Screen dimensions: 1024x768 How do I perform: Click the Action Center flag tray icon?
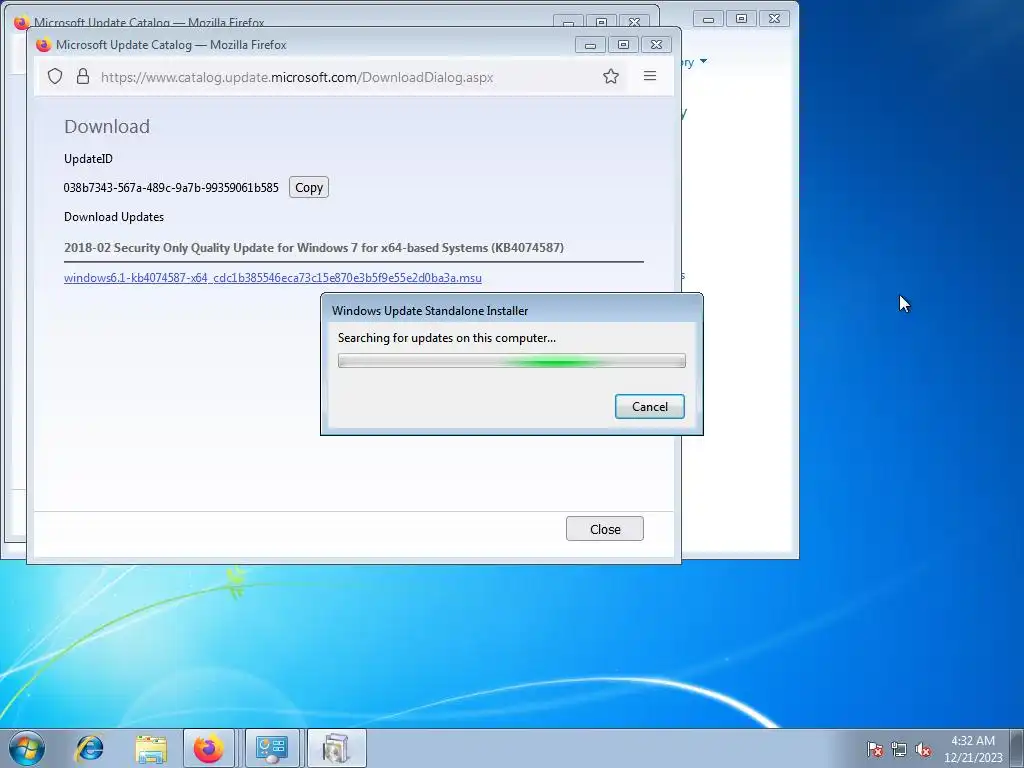(875, 749)
